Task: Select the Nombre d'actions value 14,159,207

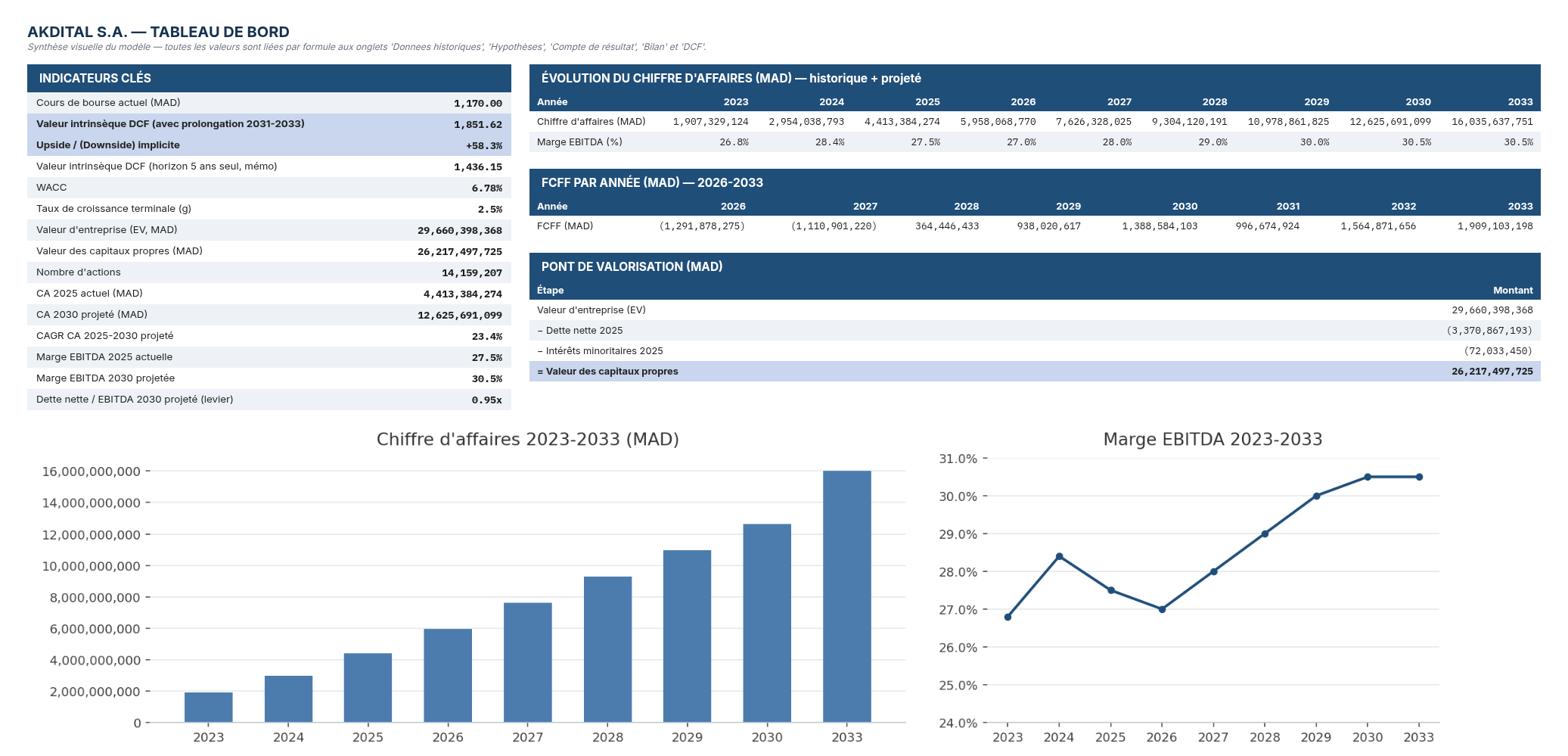Action: coord(472,273)
